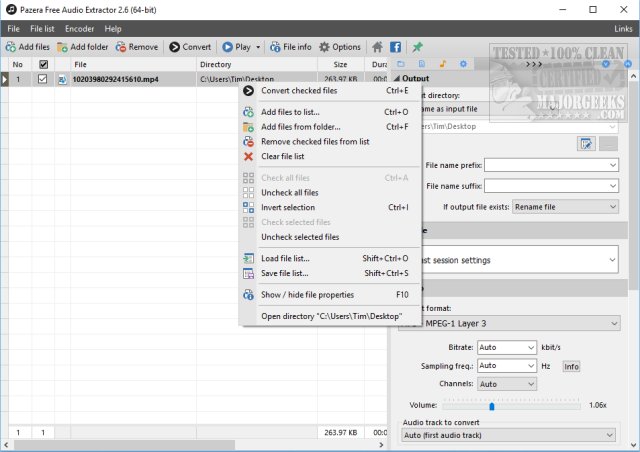Screen dimensions: 640x452
Task: Click the Add files to list menu icon
Action: 248,112
